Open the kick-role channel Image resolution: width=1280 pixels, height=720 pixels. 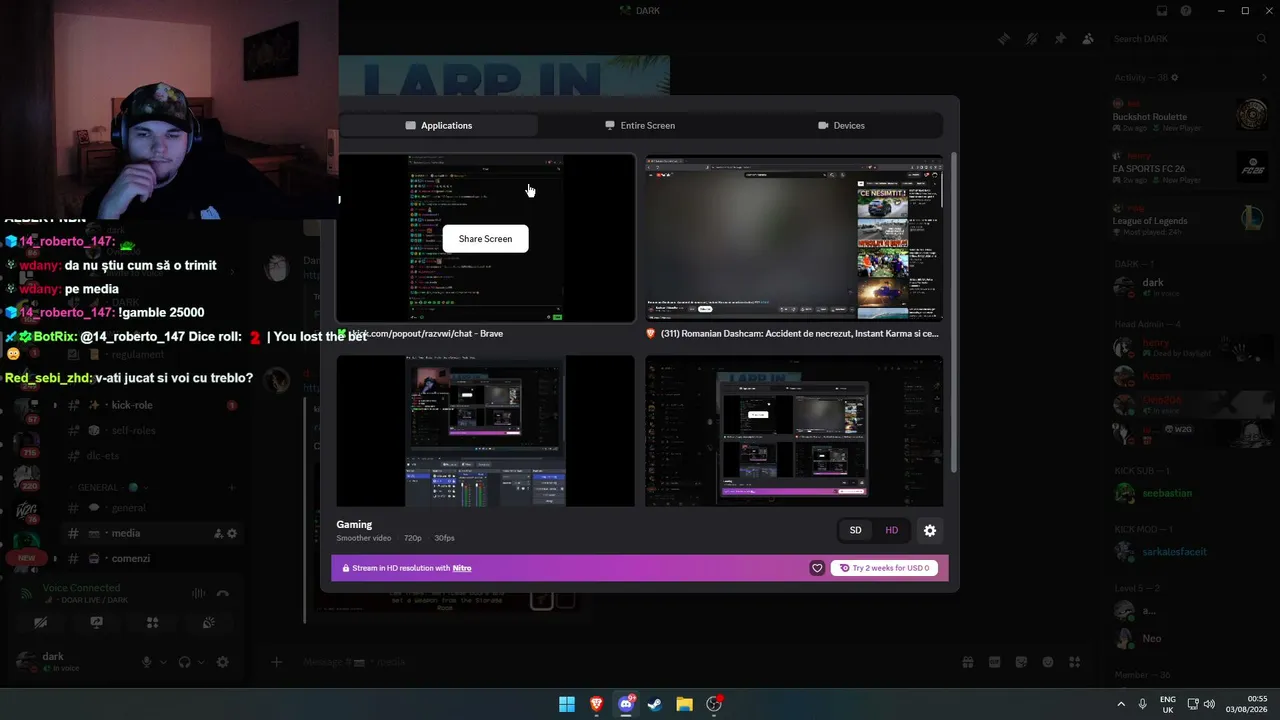(x=151, y=405)
